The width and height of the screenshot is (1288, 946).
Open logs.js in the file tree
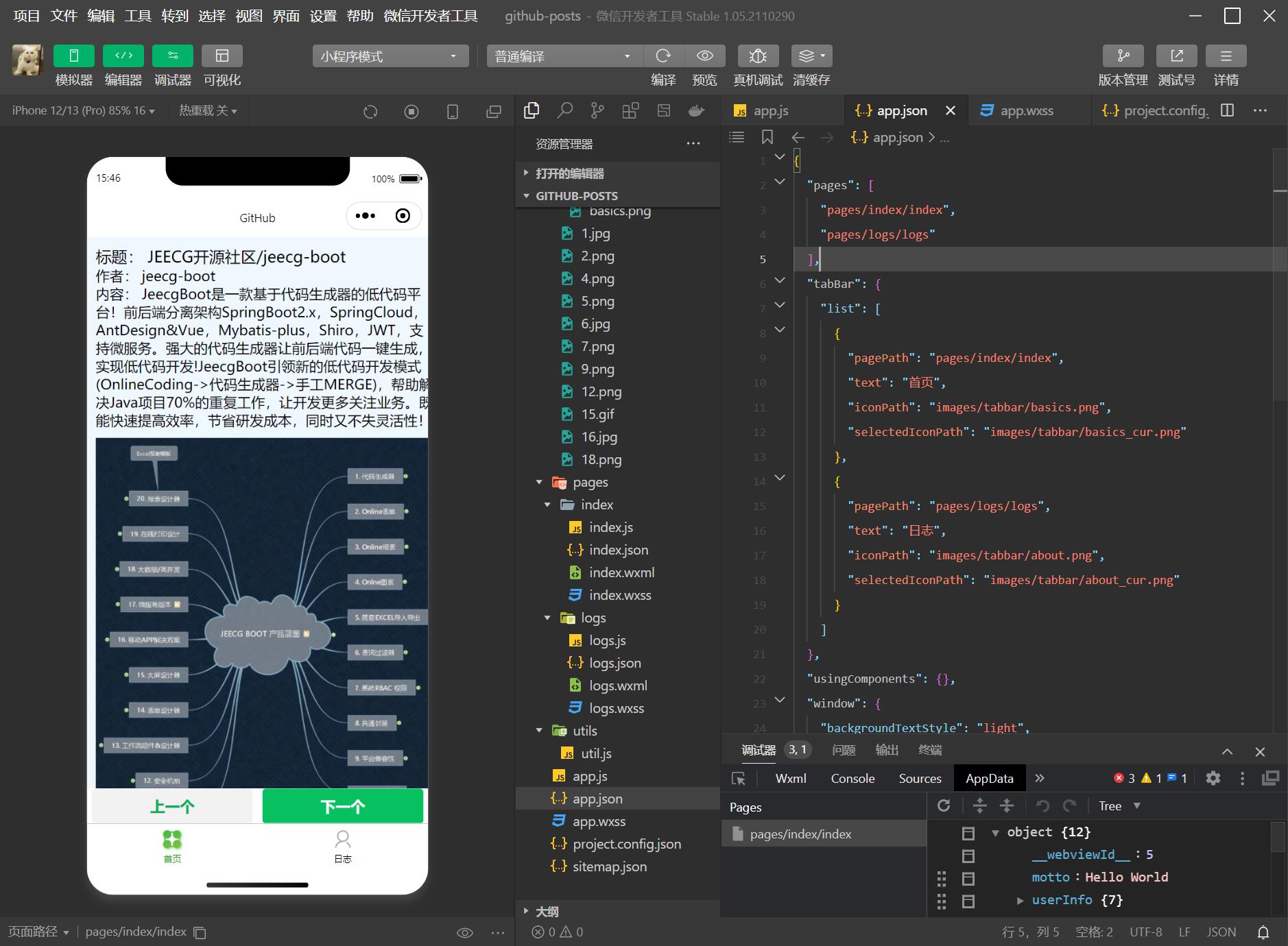point(618,640)
